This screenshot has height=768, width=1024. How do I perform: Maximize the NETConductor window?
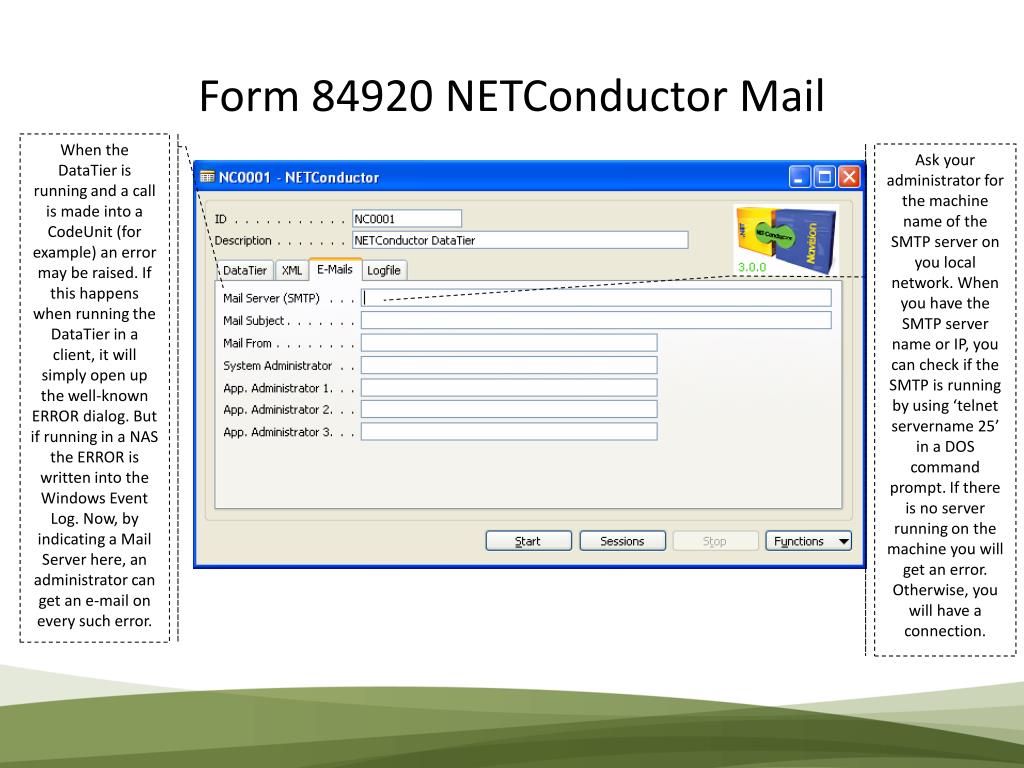pos(825,177)
